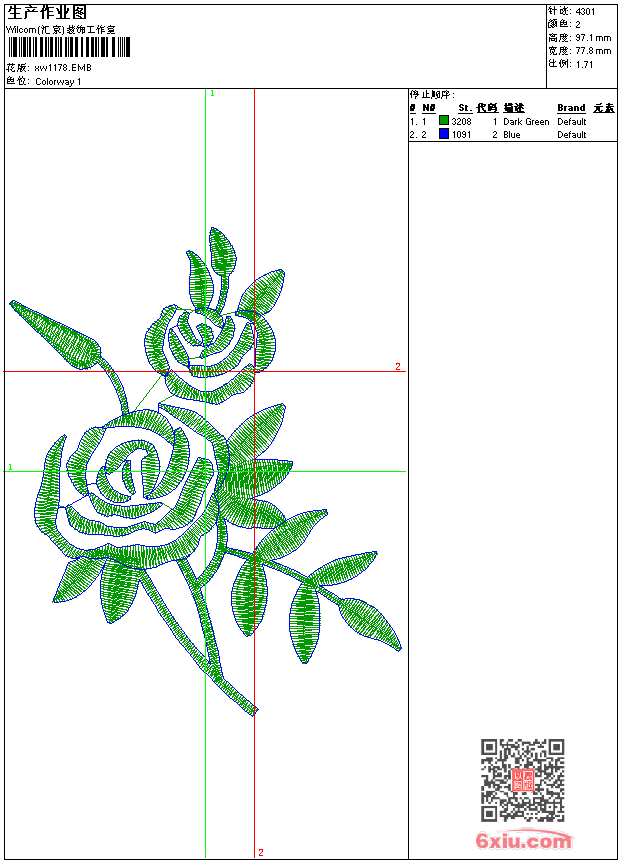
Task: Click the 描述 column header
Action: click(514, 108)
